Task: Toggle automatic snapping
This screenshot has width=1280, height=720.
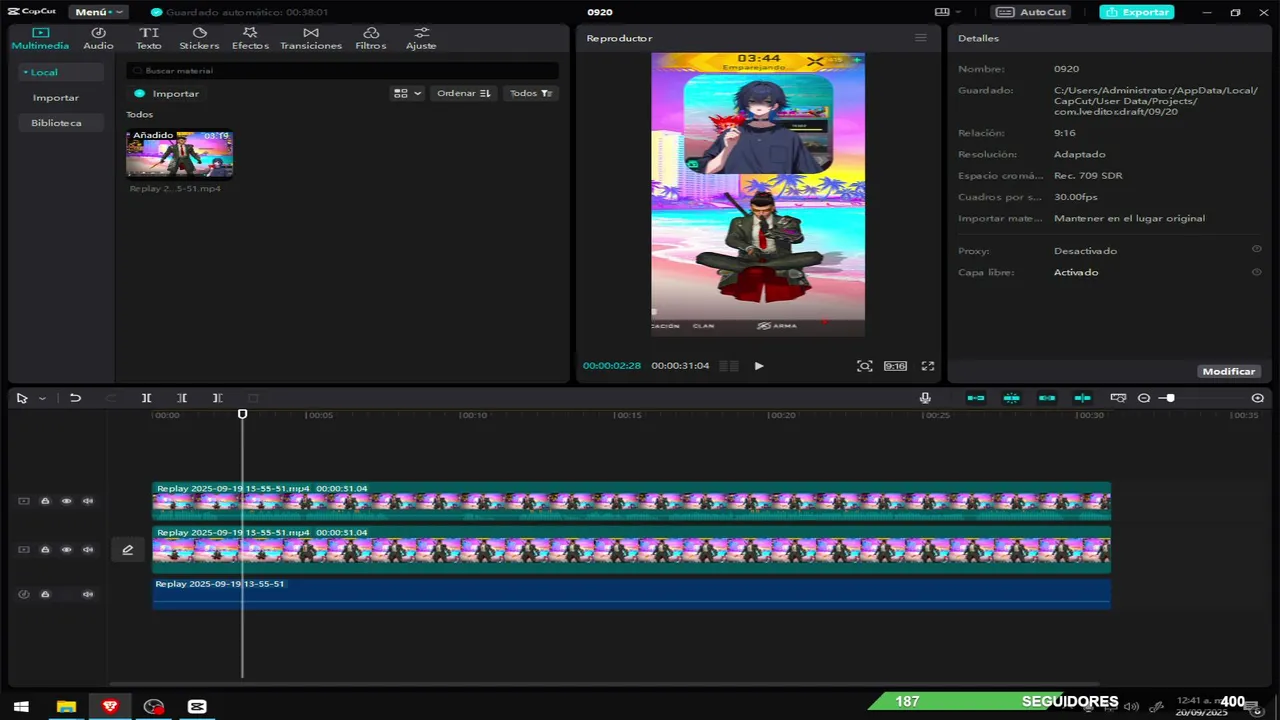Action: (x=1011, y=398)
